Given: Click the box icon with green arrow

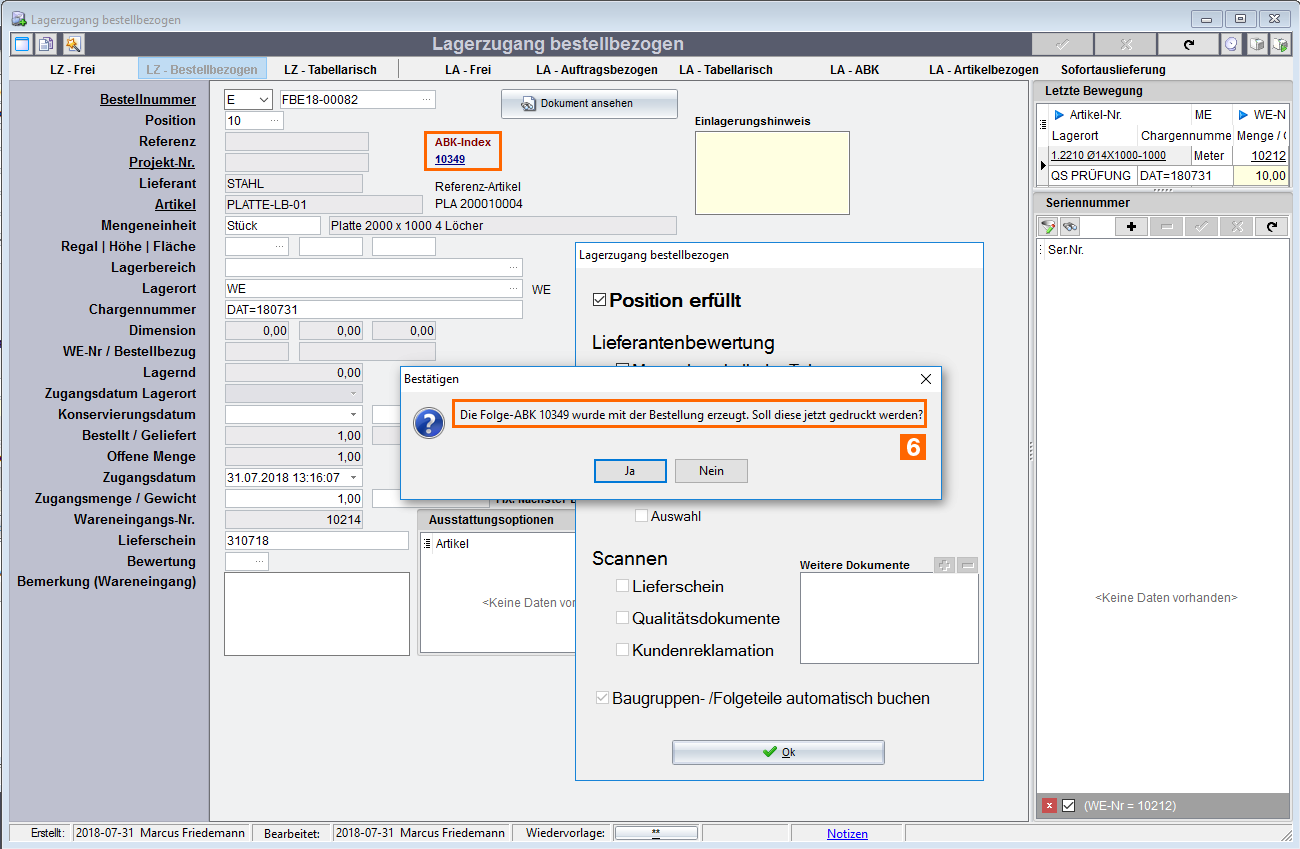Looking at the screenshot, I should point(1279,44).
